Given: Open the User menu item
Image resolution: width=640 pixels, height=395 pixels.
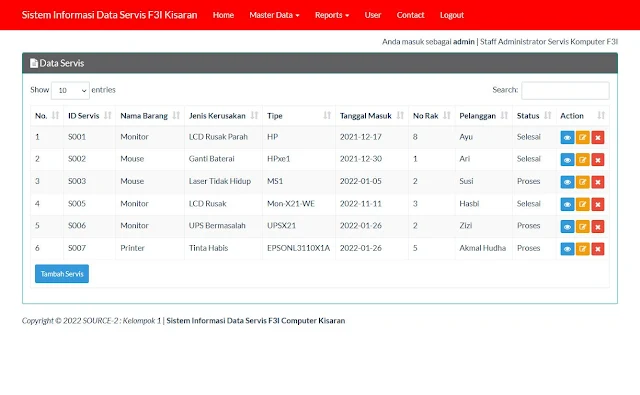Looking at the screenshot, I should point(373,15).
